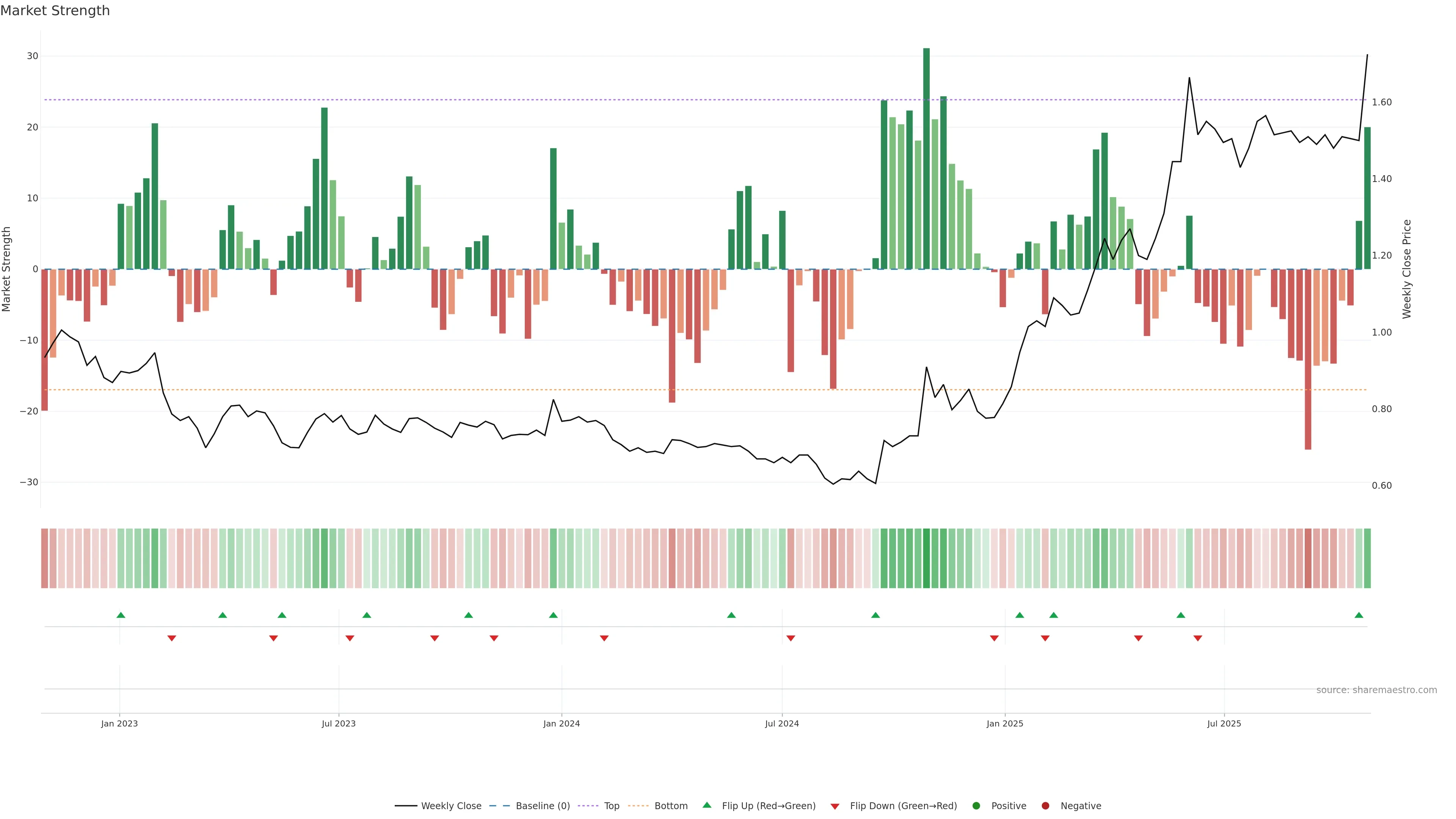Screen dimensions: 1456x819
Task: Click the red flip-down triangle just after Jul 2024
Action: [791, 638]
